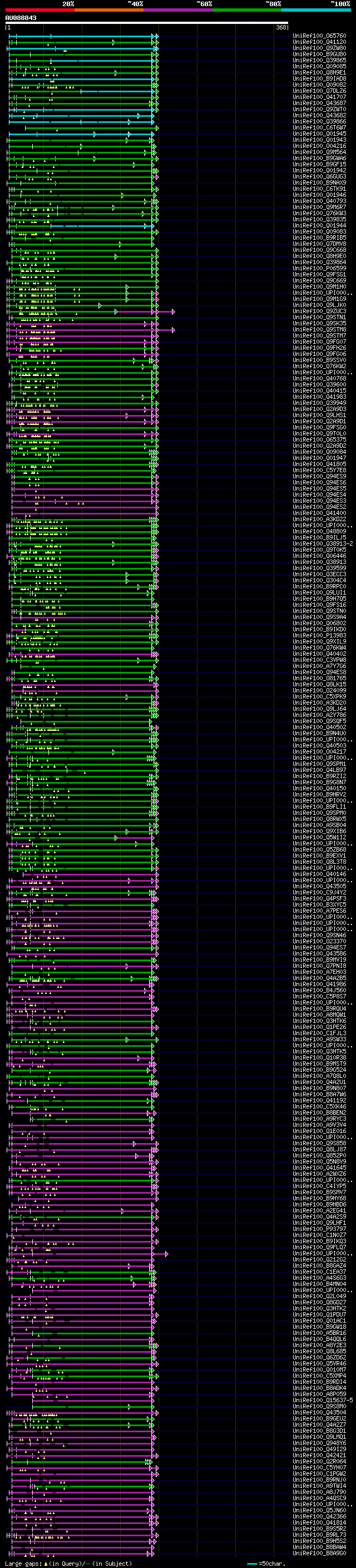
Task: Open hit UniRef100_Q9LHS1
Action: pyautogui.click(x=319, y=415)
